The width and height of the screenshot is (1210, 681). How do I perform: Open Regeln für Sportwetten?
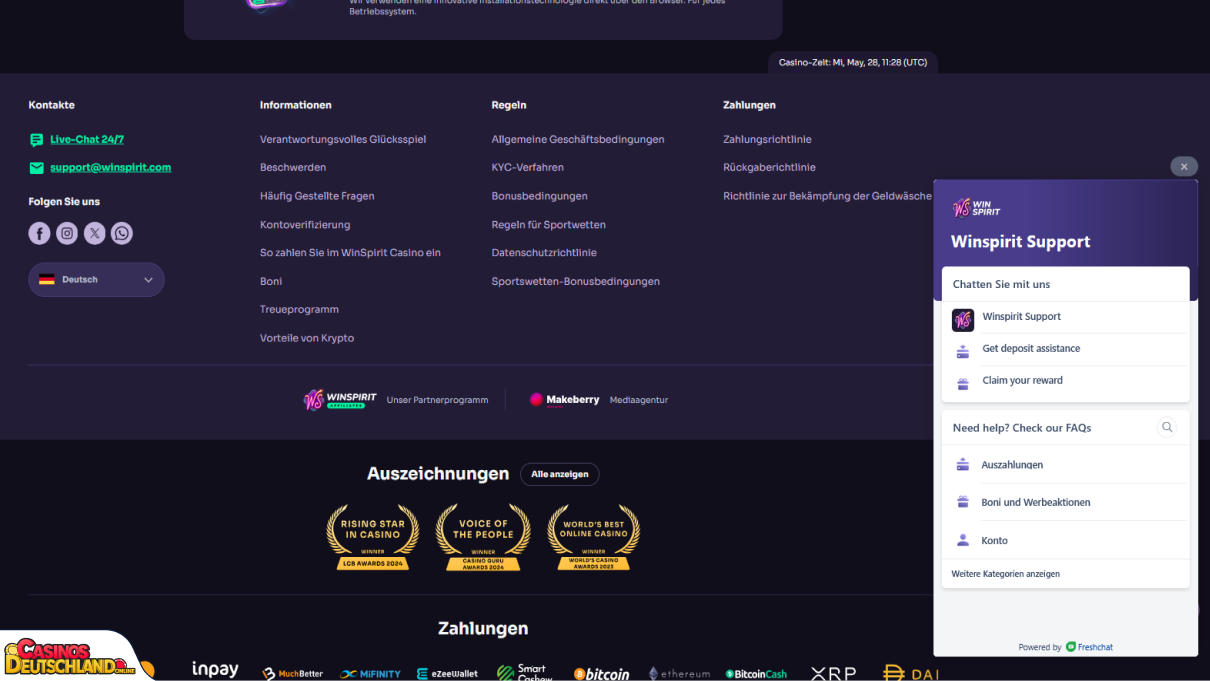pyautogui.click(x=548, y=225)
